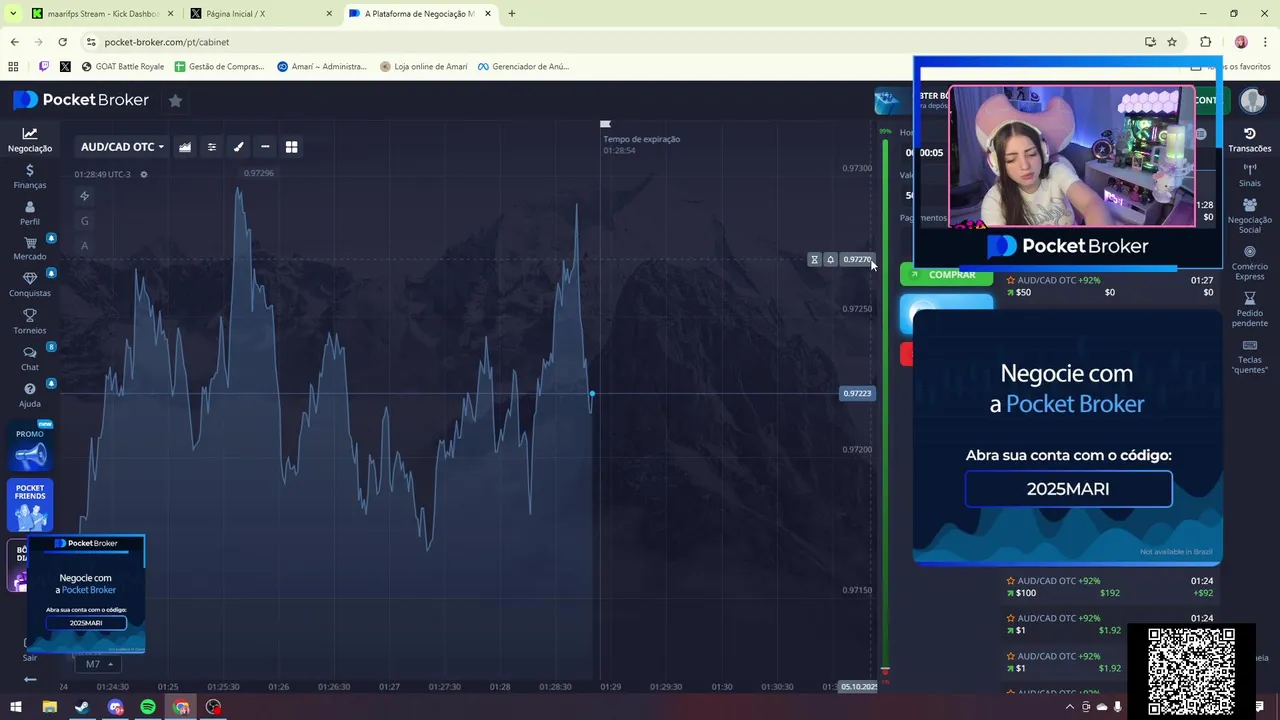Viewport: 1280px width, 720px height.
Task: Click the gear icon beside UTC-3 time
Action: [x=144, y=174]
